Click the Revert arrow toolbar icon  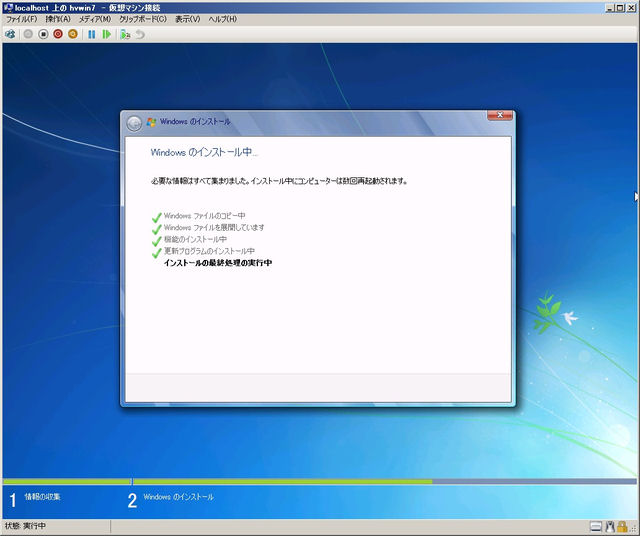(140, 34)
